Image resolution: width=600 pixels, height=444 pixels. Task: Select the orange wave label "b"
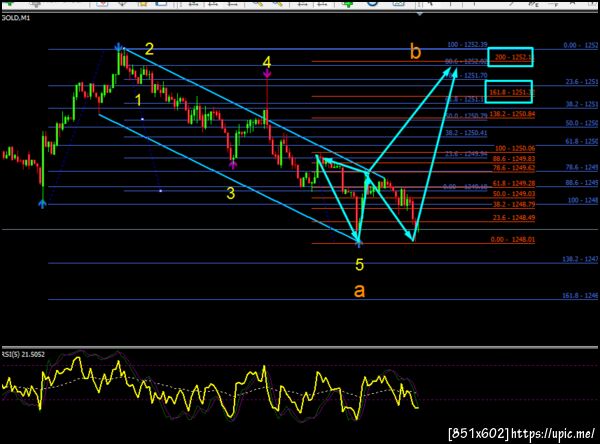pyautogui.click(x=415, y=51)
